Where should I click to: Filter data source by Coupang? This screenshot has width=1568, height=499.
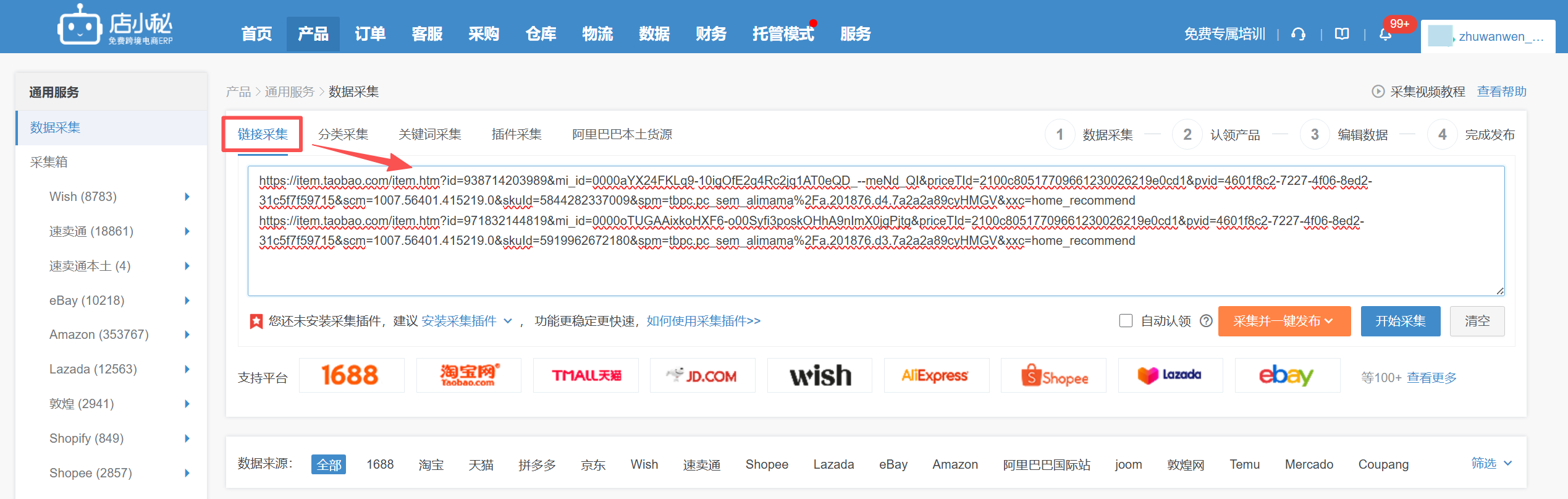click(x=1383, y=464)
